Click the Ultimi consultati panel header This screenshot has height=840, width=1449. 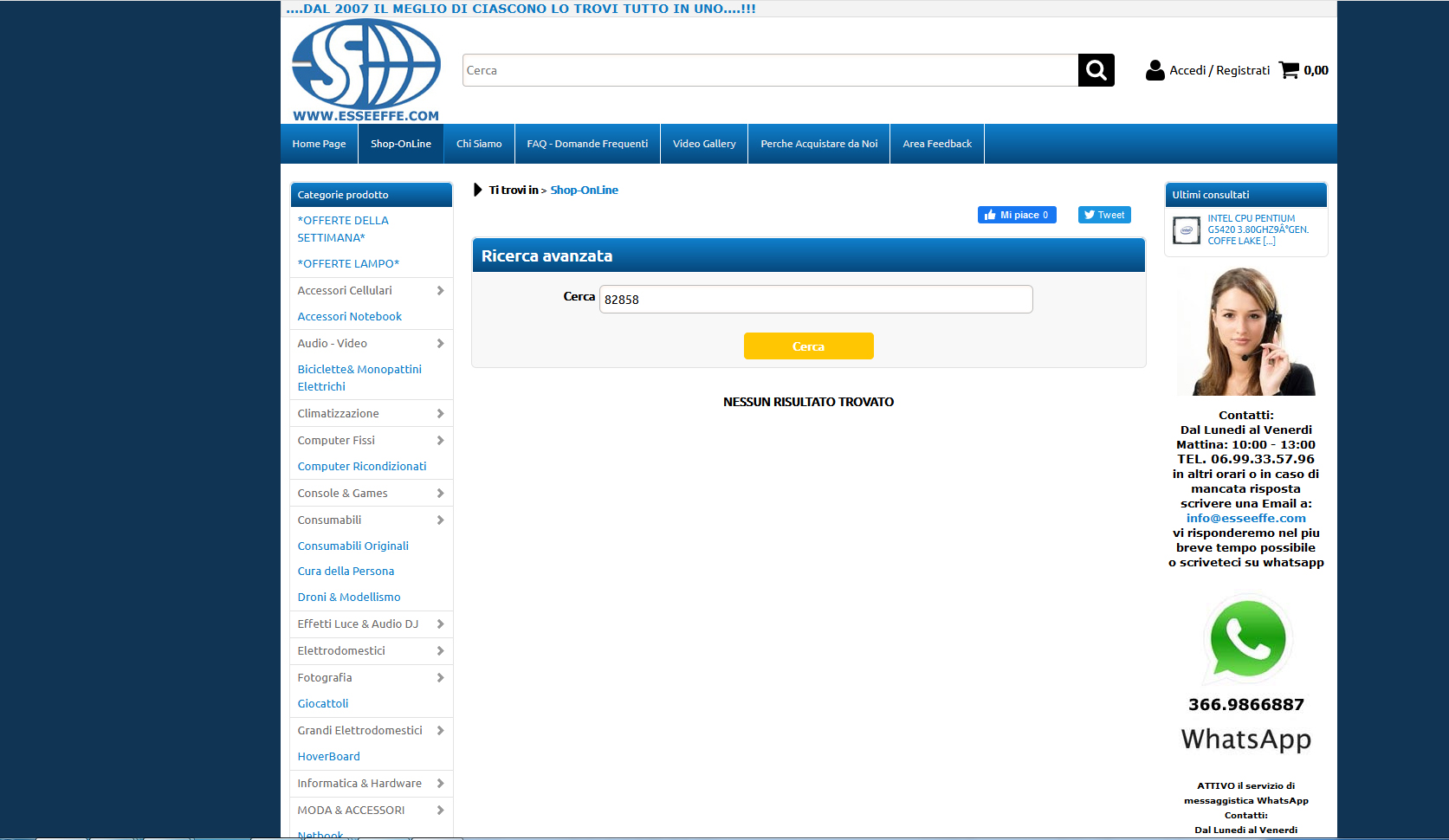pyautogui.click(x=1246, y=195)
